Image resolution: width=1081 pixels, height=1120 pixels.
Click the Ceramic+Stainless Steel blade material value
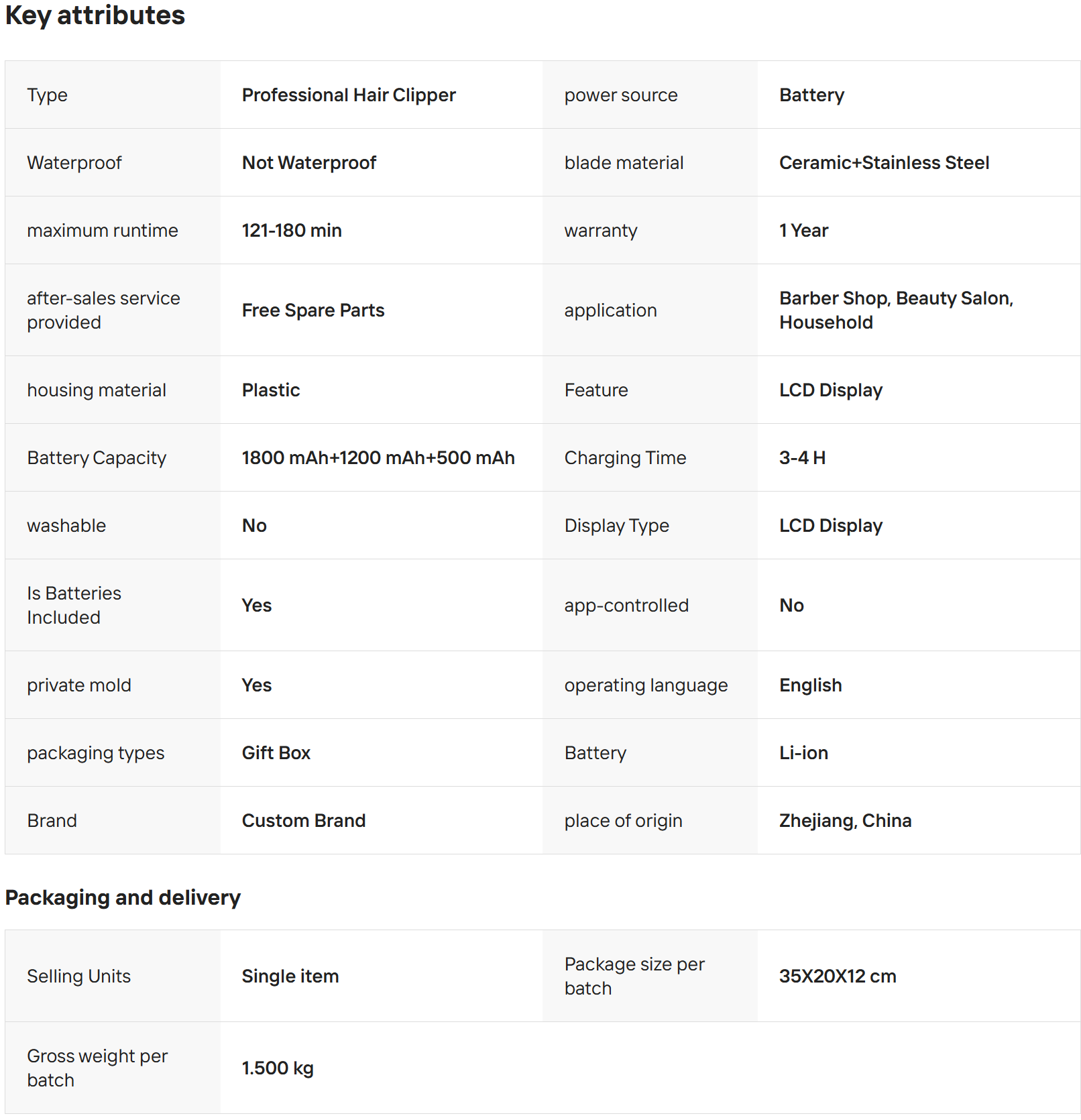883,163
